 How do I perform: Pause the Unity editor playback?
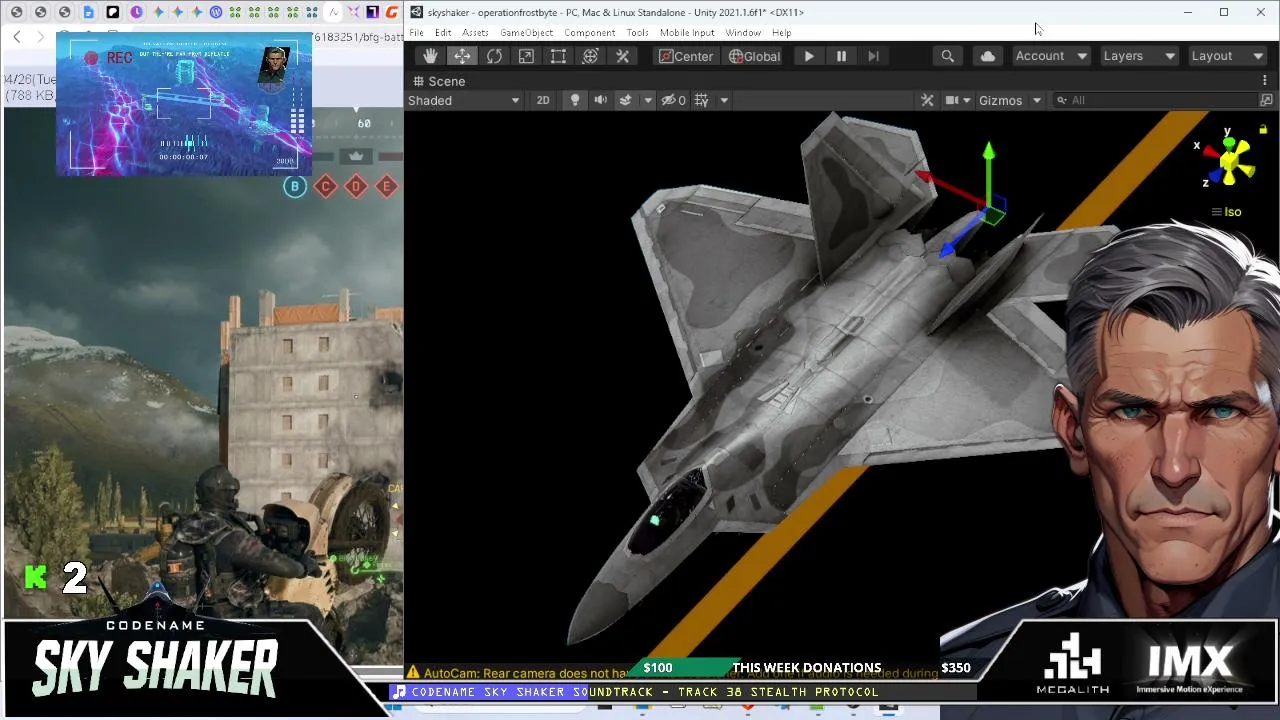[x=841, y=56]
